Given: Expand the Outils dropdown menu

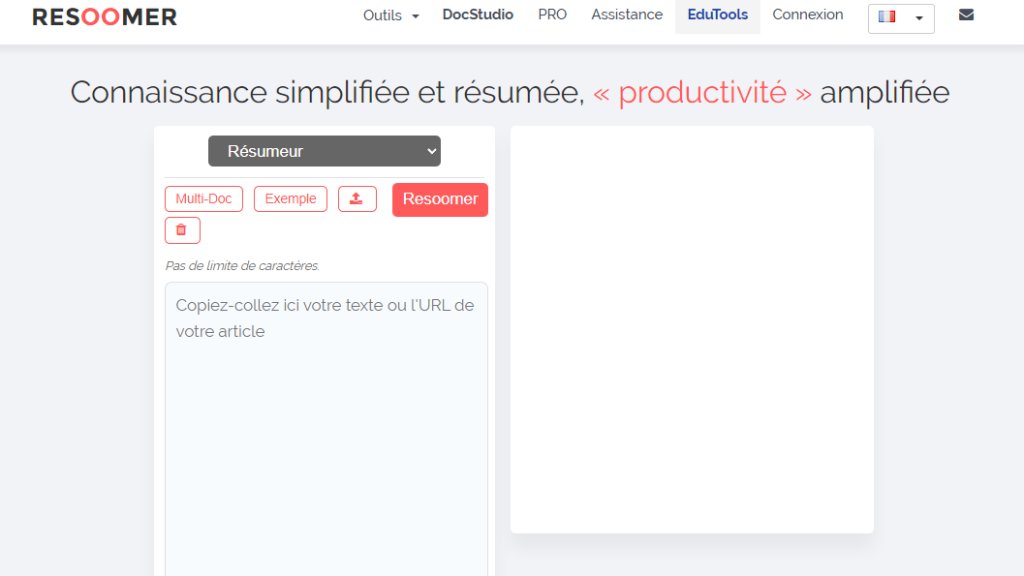Looking at the screenshot, I should (x=391, y=15).
